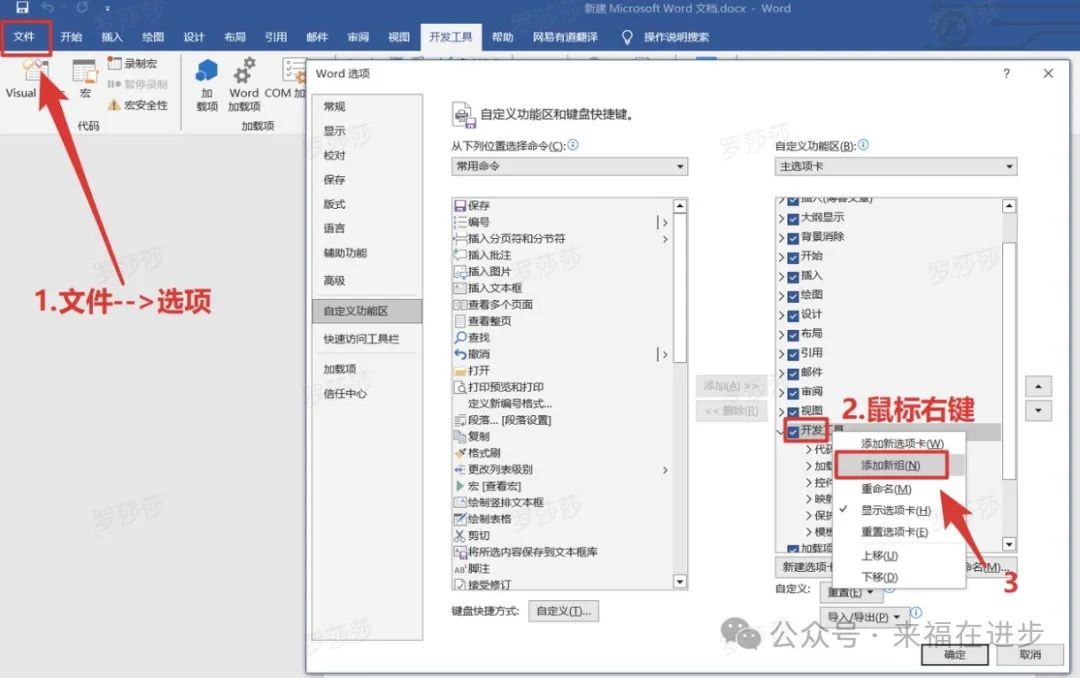Toggle 大纲显示 tab checkbox
Image resolution: width=1080 pixels, height=678 pixels.
point(793,218)
